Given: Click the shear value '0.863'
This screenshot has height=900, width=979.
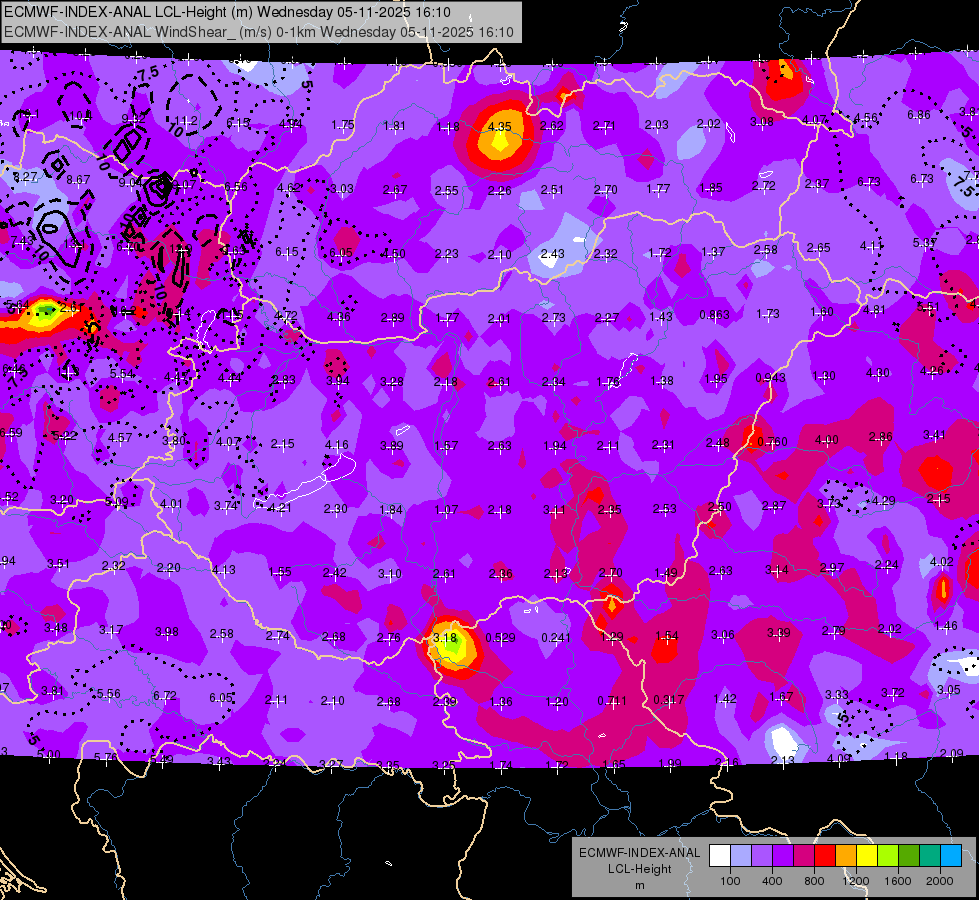Looking at the screenshot, I should (x=714, y=314).
